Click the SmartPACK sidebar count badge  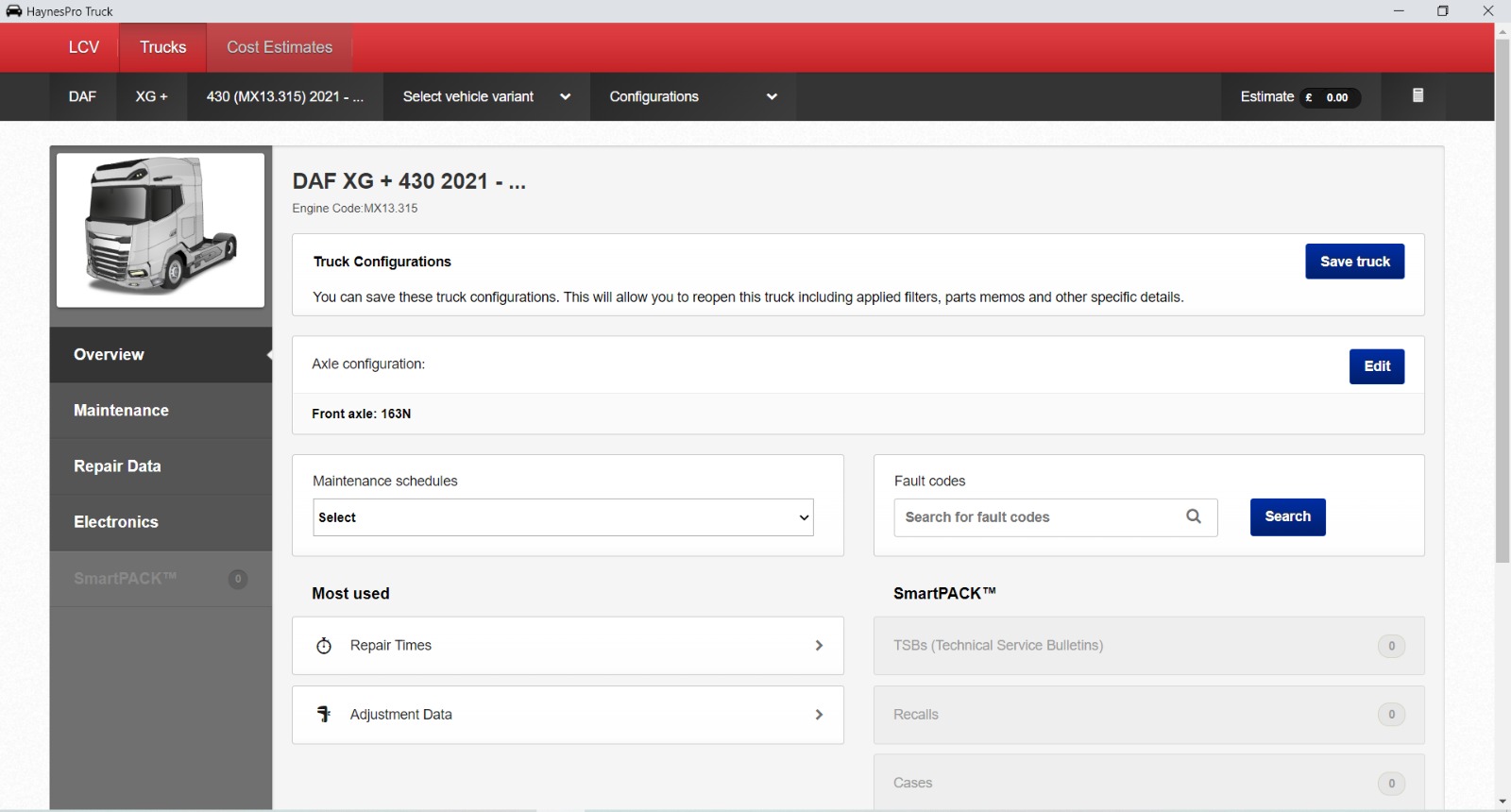coord(238,579)
